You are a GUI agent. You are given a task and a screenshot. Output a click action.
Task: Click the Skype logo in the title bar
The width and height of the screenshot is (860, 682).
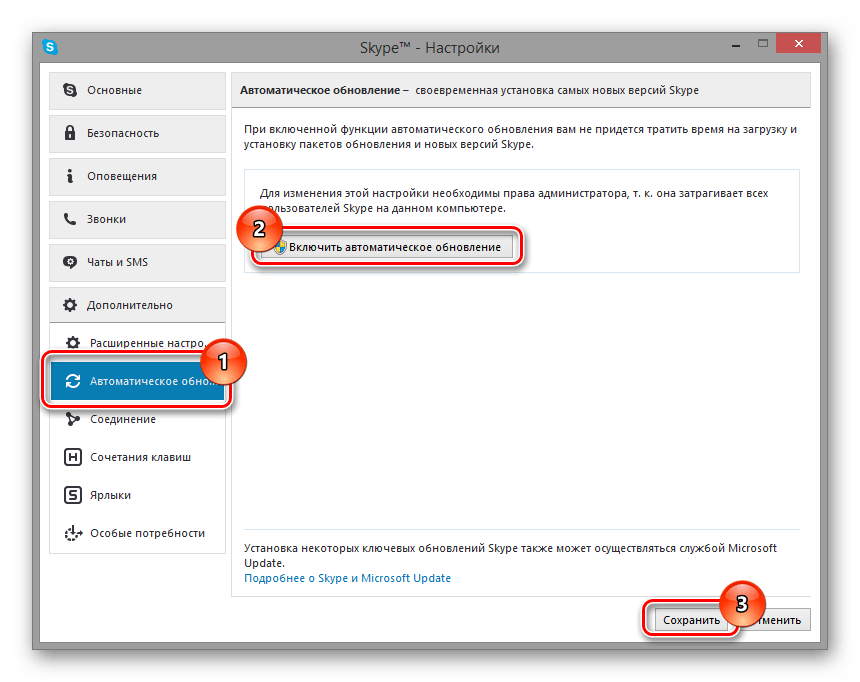[50, 47]
